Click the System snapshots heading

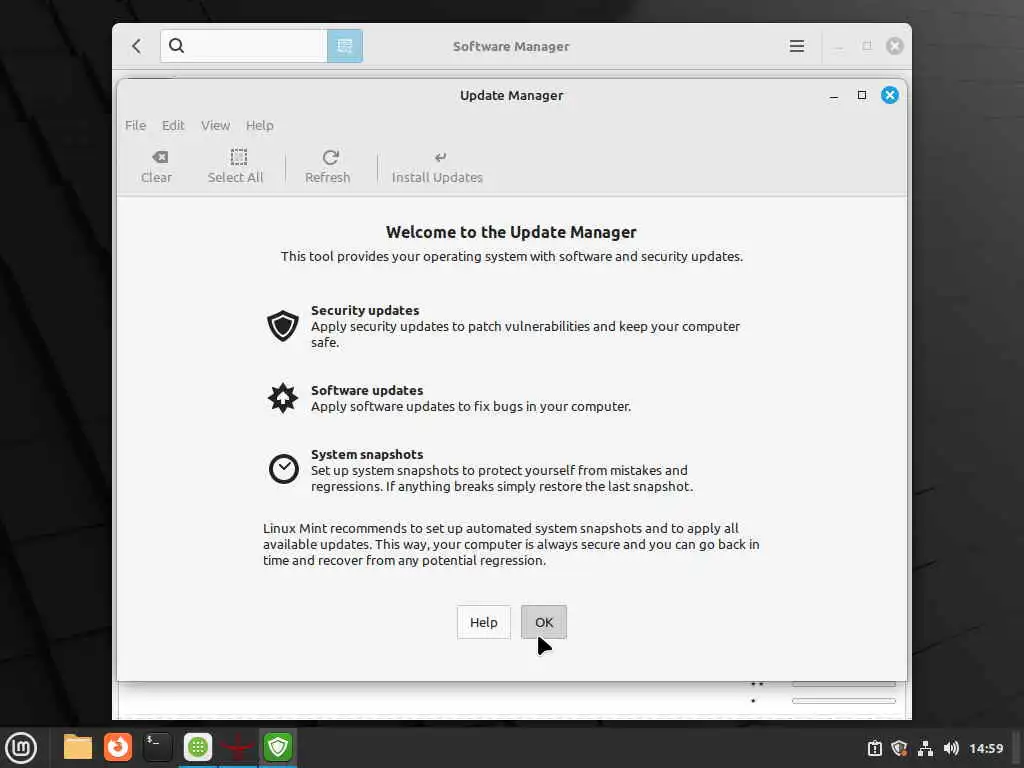[367, 454]
